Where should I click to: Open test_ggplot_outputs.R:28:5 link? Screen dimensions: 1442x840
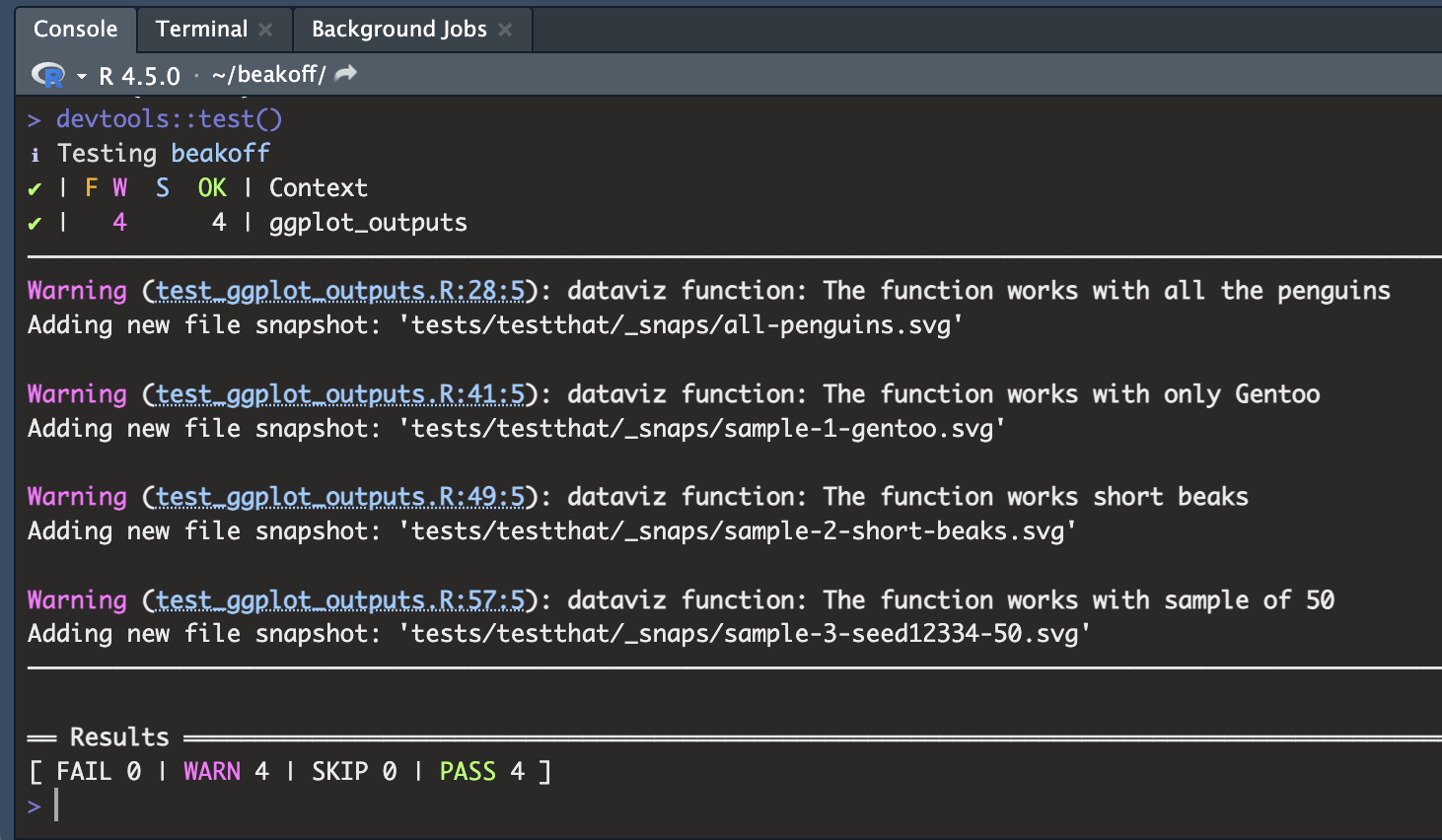[x=339, y=291]
